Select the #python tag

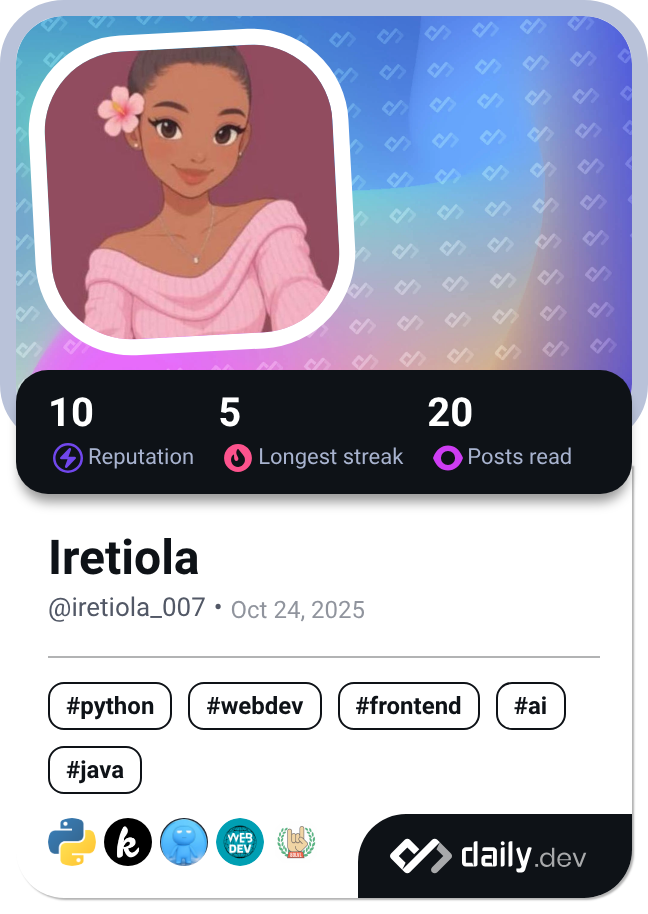click(x=110, y=706)
